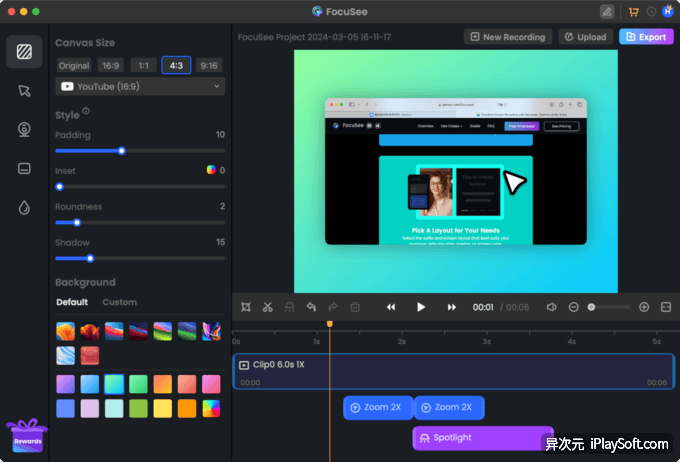Export the project
Screen dimensions: 680x462
pos(646,37)
